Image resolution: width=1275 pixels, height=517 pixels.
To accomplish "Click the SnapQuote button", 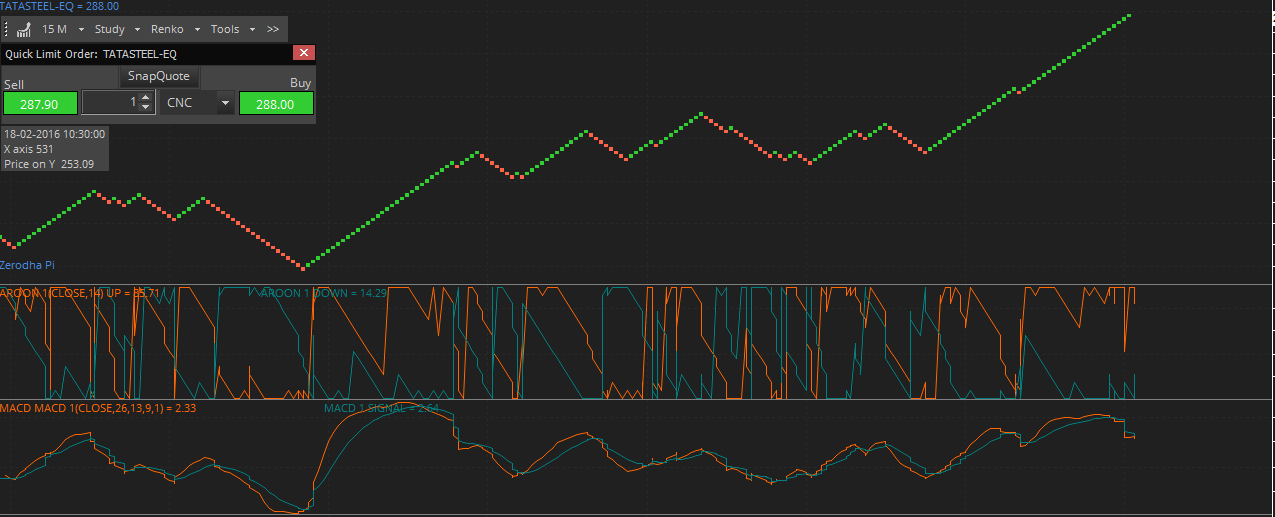I will coord(159,76).
